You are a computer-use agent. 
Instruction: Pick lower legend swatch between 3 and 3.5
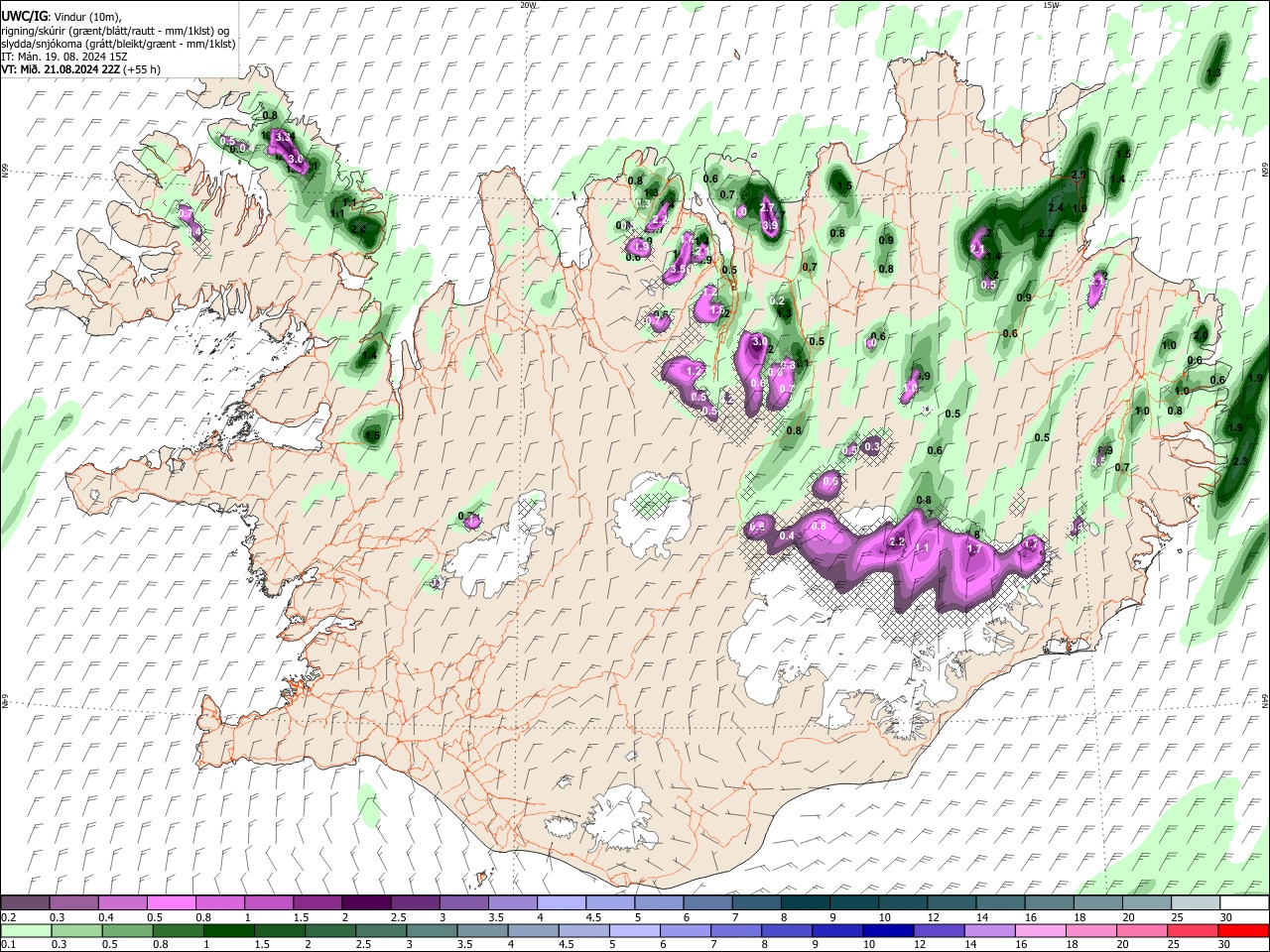click(432, 930)
